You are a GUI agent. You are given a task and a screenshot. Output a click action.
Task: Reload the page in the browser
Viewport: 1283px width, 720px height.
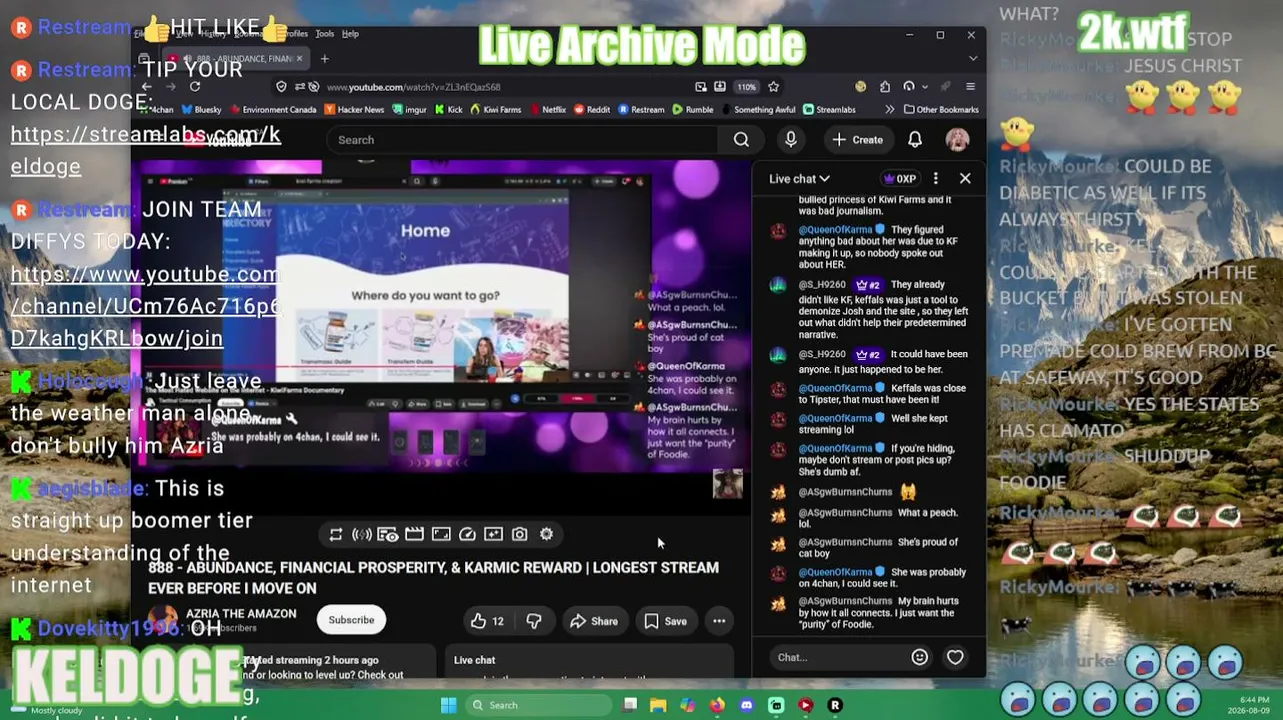195,87
